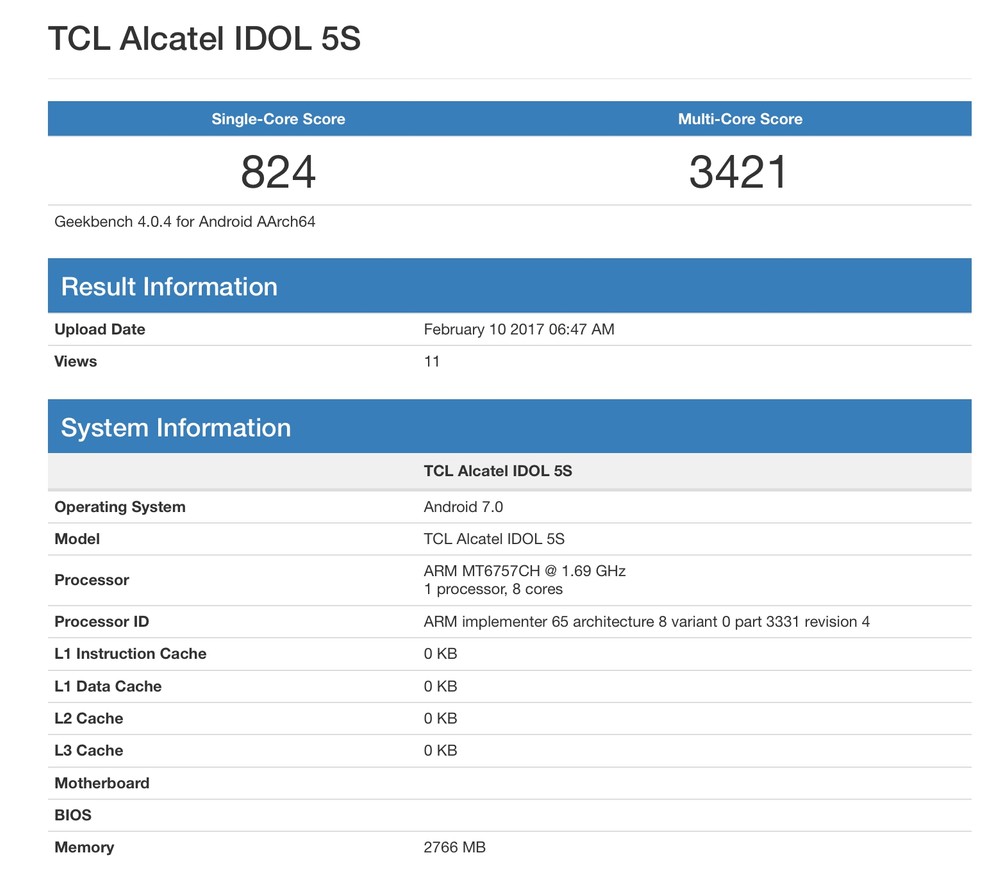Screen dimensions: 1000x876
Task: Click the Operating System label
Action: click(120, 507)
